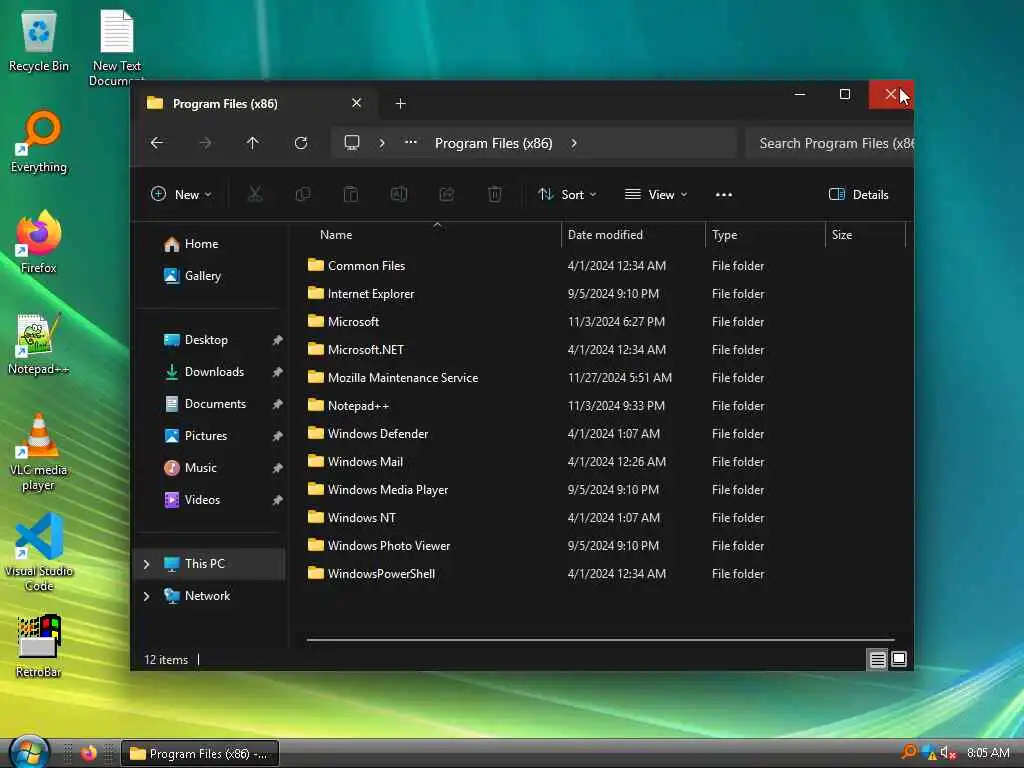Select the Firefox desktop shortcut

(x=39, y=242)
